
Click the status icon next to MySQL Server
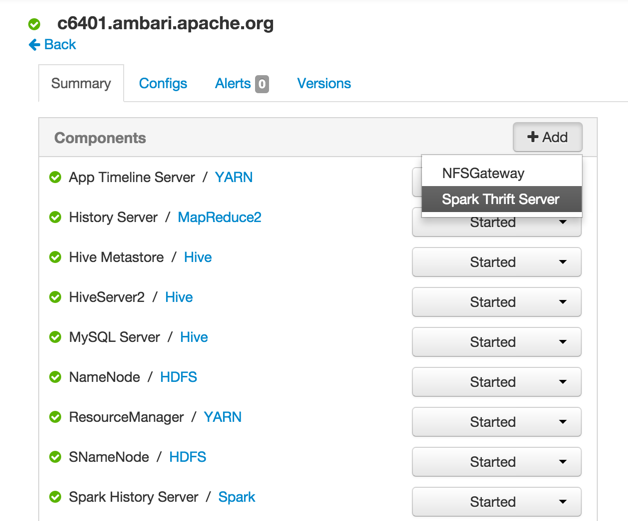point(55,338)
